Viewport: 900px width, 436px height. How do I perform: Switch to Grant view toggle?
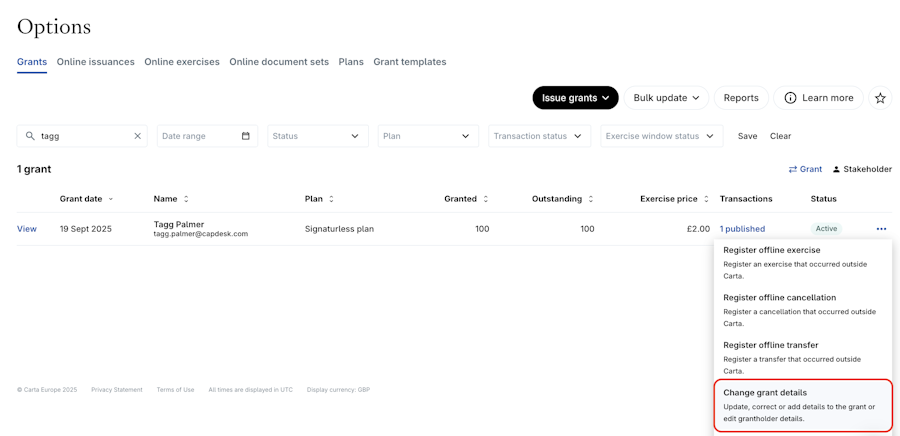click(x=805, y=169)
